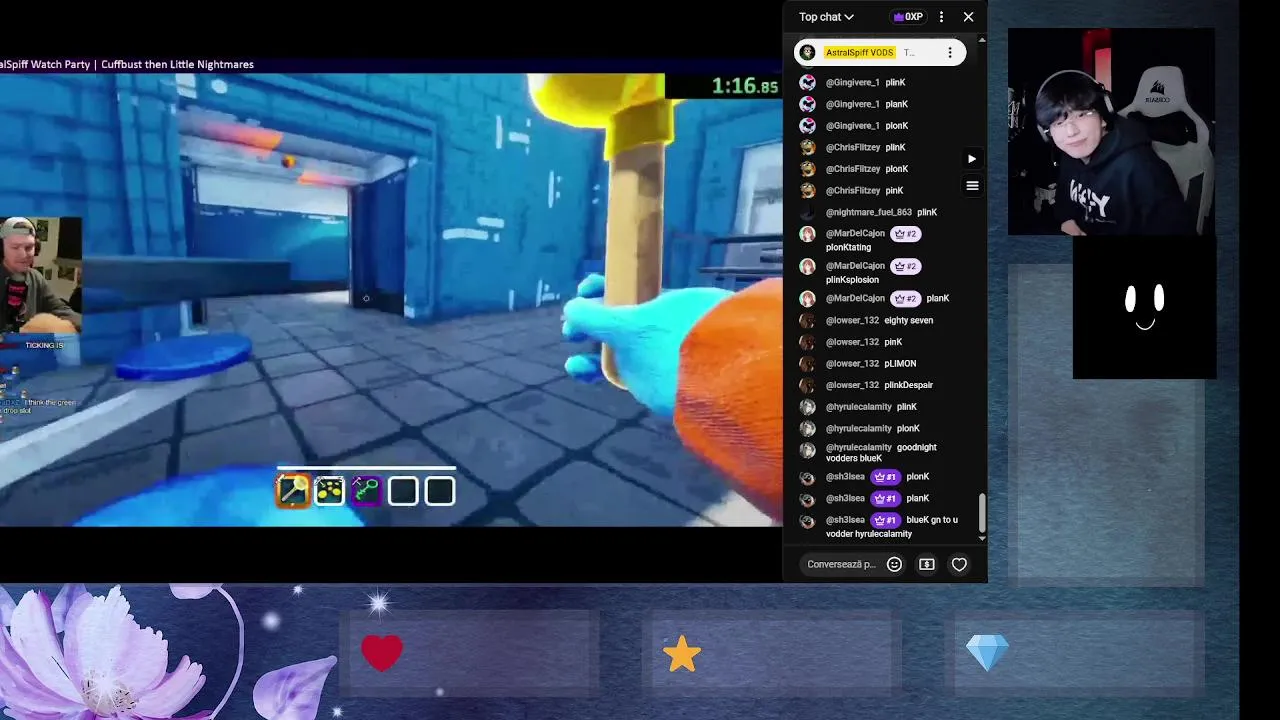Click @hyrulecalamity username on plonK message
The height and width of the screenshot is (720, 1280).
859,428
